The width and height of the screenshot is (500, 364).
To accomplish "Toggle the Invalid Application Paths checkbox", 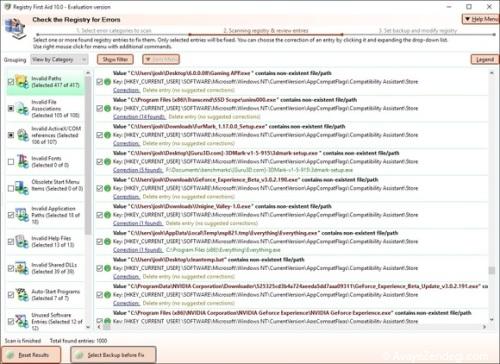I will click(x=11, y=215).
